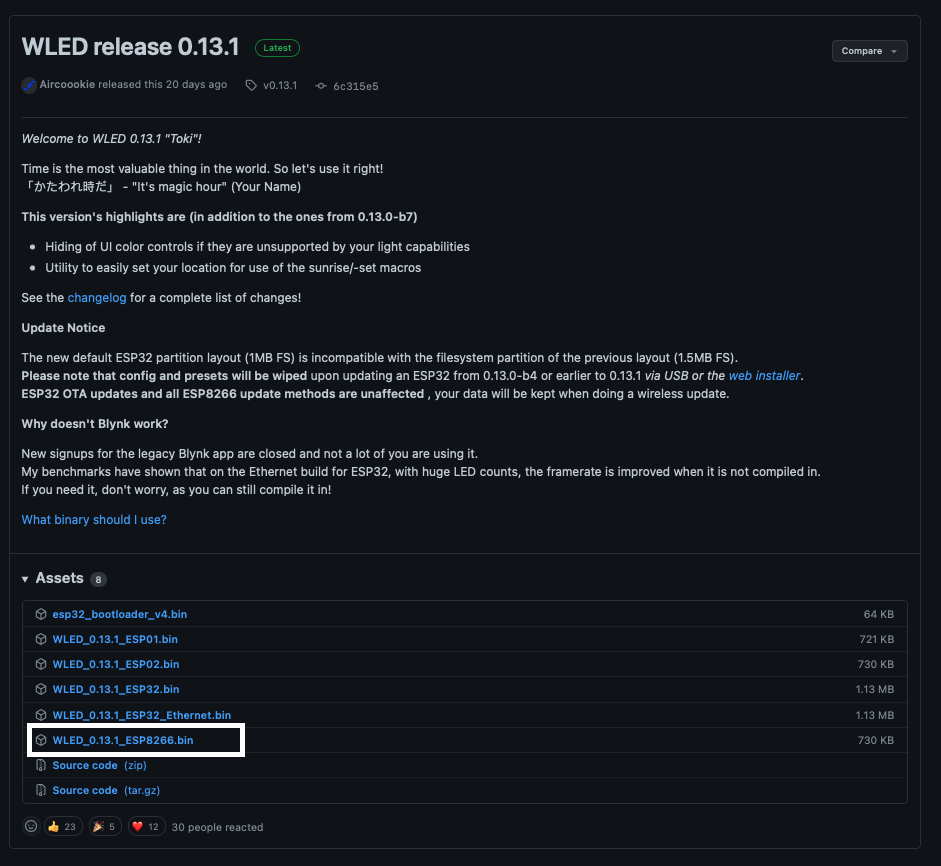Click the file icon for Source code tar.gz
The height and width of the screenshot is (866, 941).
pos(41,790)
